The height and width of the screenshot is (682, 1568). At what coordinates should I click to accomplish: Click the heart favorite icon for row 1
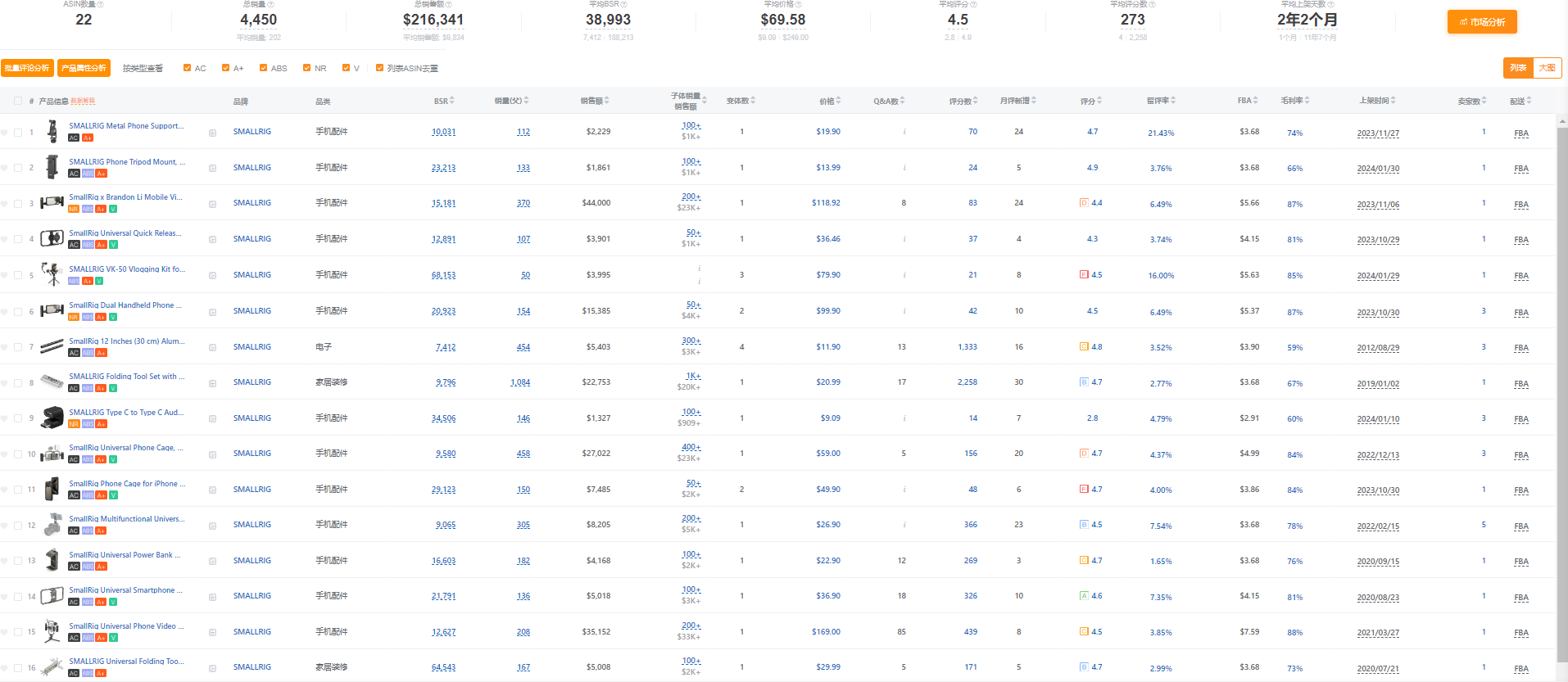click(4, 132)
